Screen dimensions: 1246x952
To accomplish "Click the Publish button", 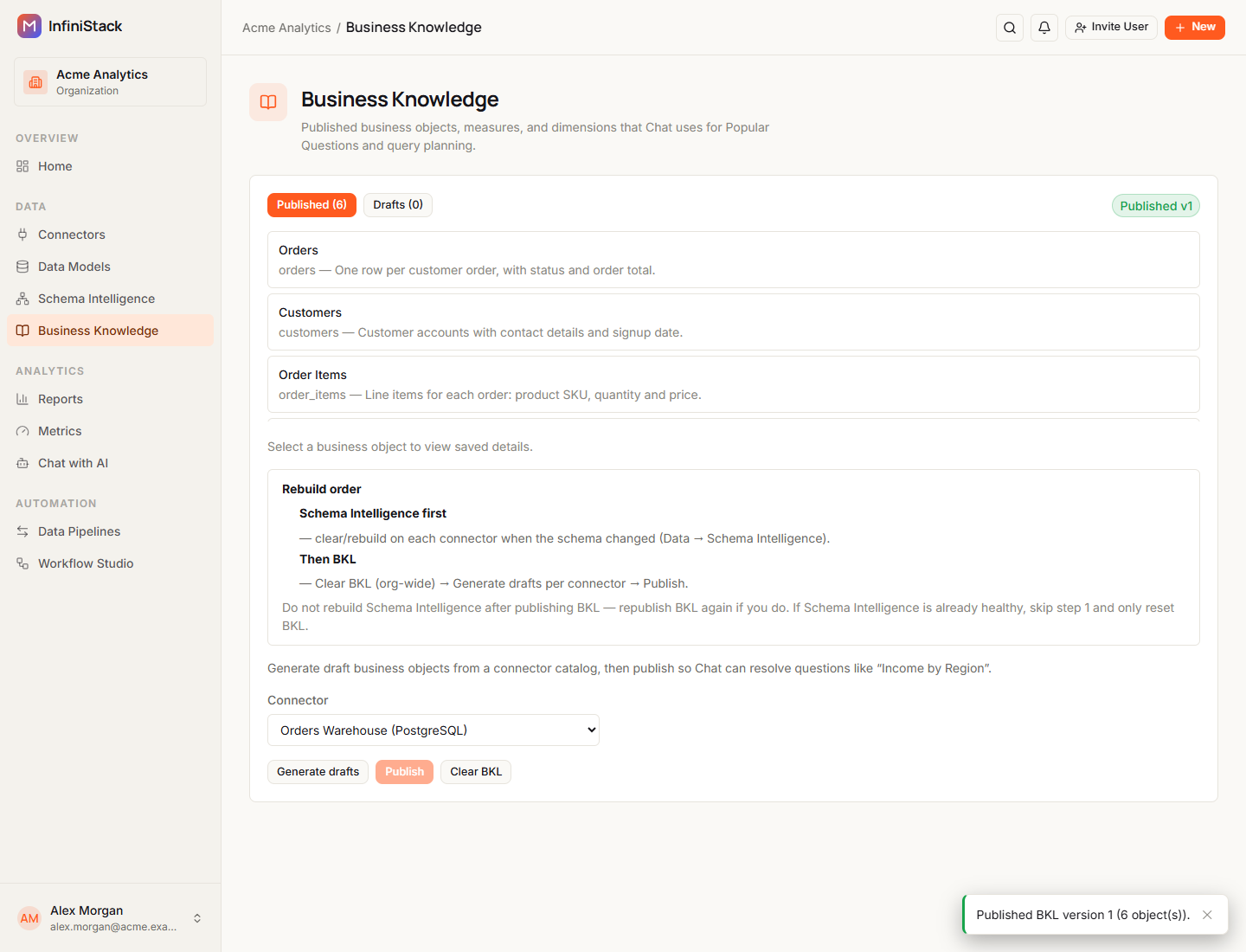I will 405,772.
